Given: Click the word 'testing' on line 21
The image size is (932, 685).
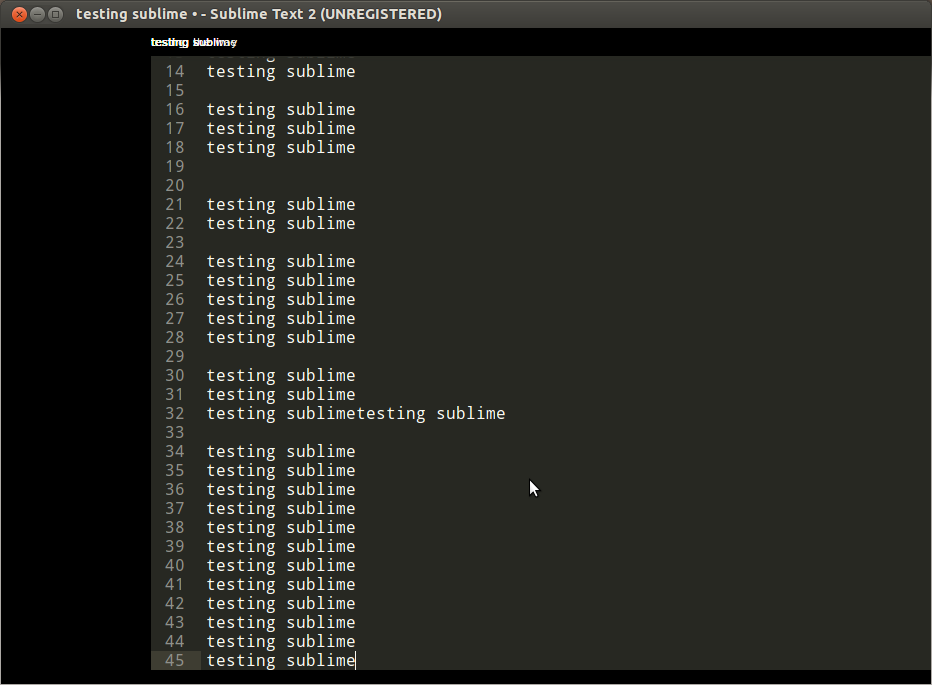Looking at the screenshot, I should 240,205.
